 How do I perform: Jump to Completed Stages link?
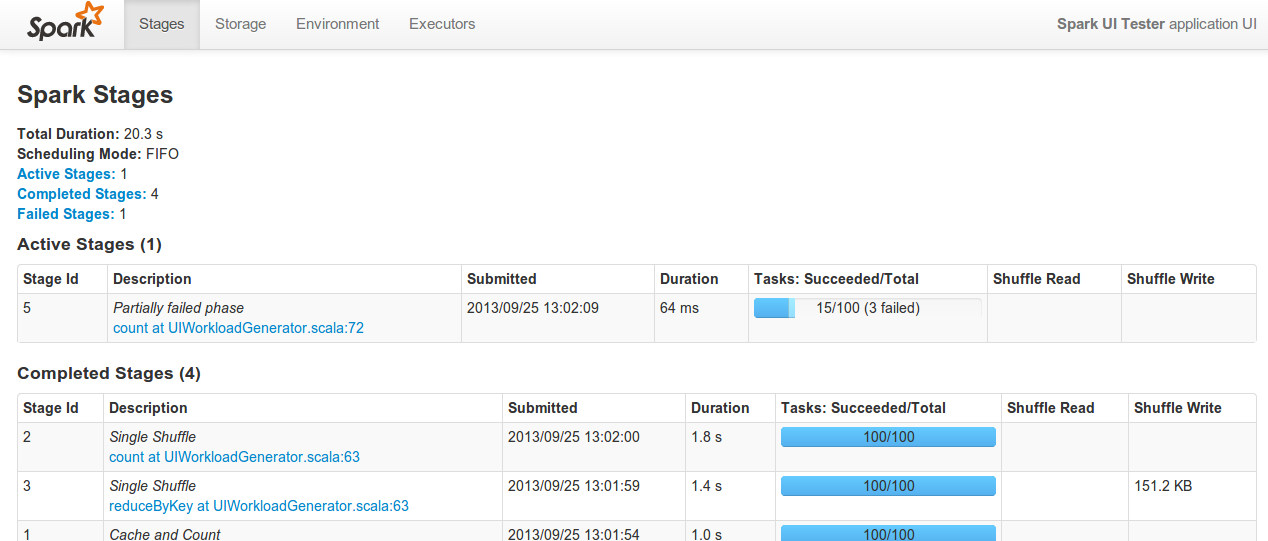click(x=81, y=194)
